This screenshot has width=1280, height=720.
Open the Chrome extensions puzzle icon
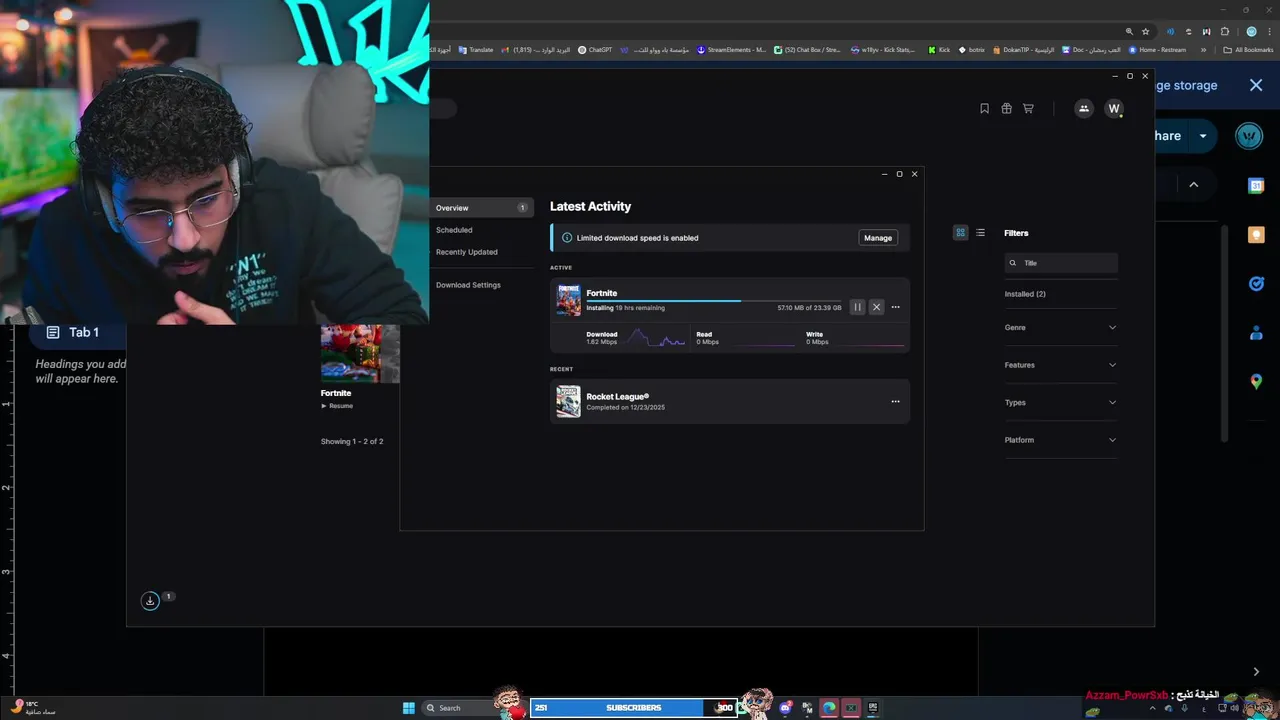tap(1225, 31)
